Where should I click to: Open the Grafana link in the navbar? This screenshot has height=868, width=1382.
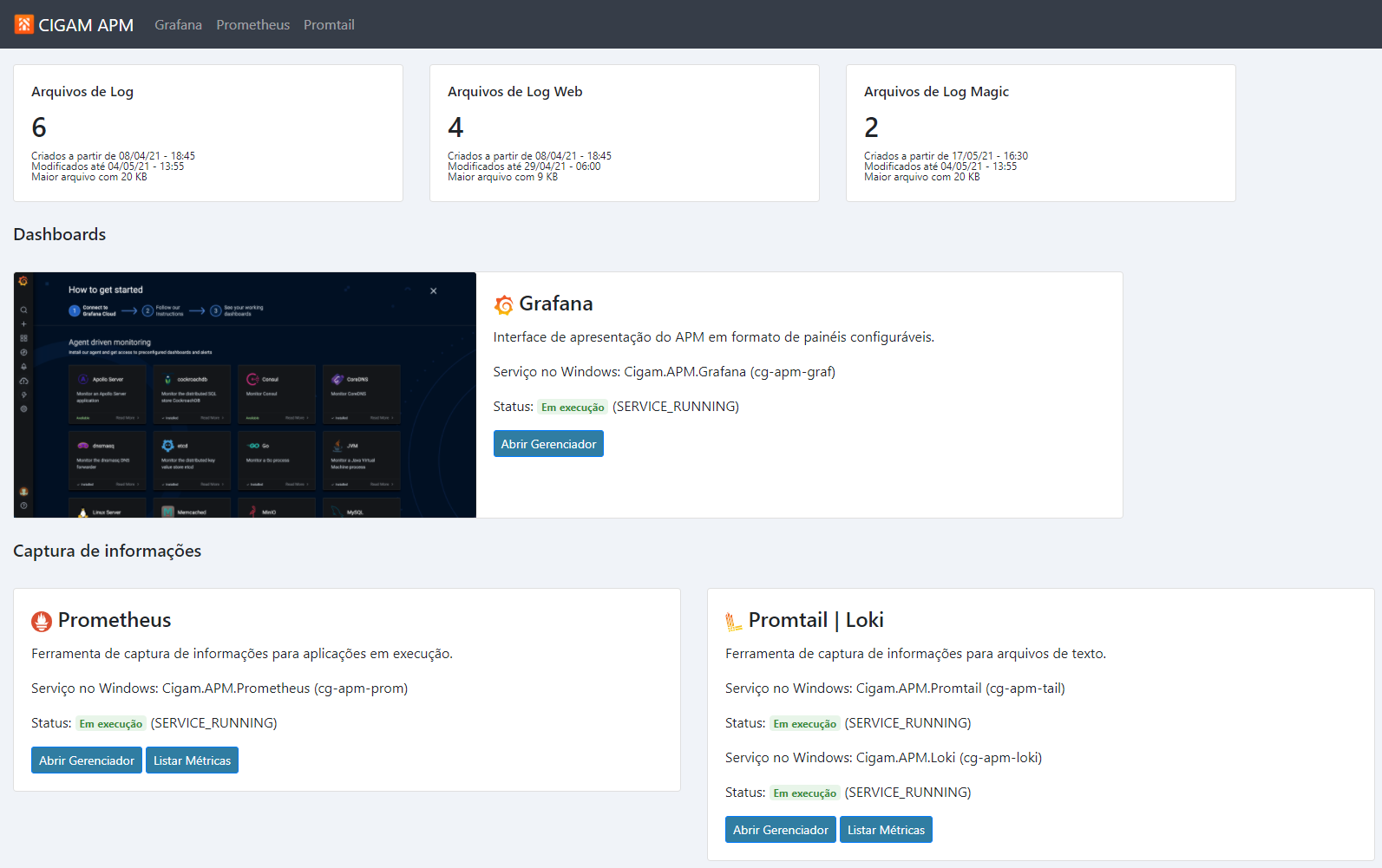[178, 25]
